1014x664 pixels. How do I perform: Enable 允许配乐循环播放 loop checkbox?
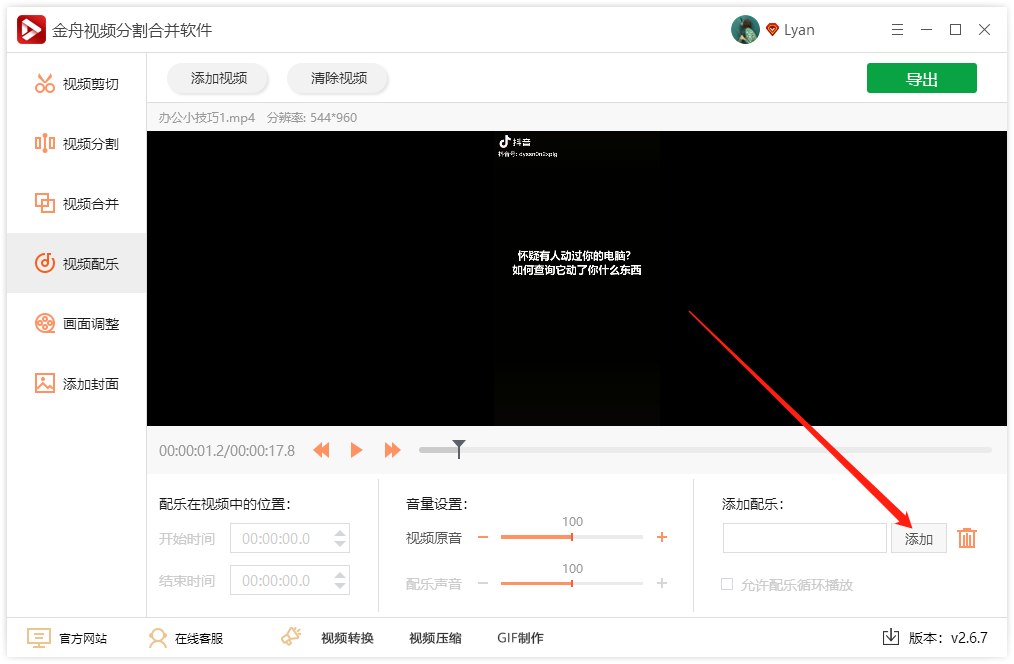pos(727,584)
